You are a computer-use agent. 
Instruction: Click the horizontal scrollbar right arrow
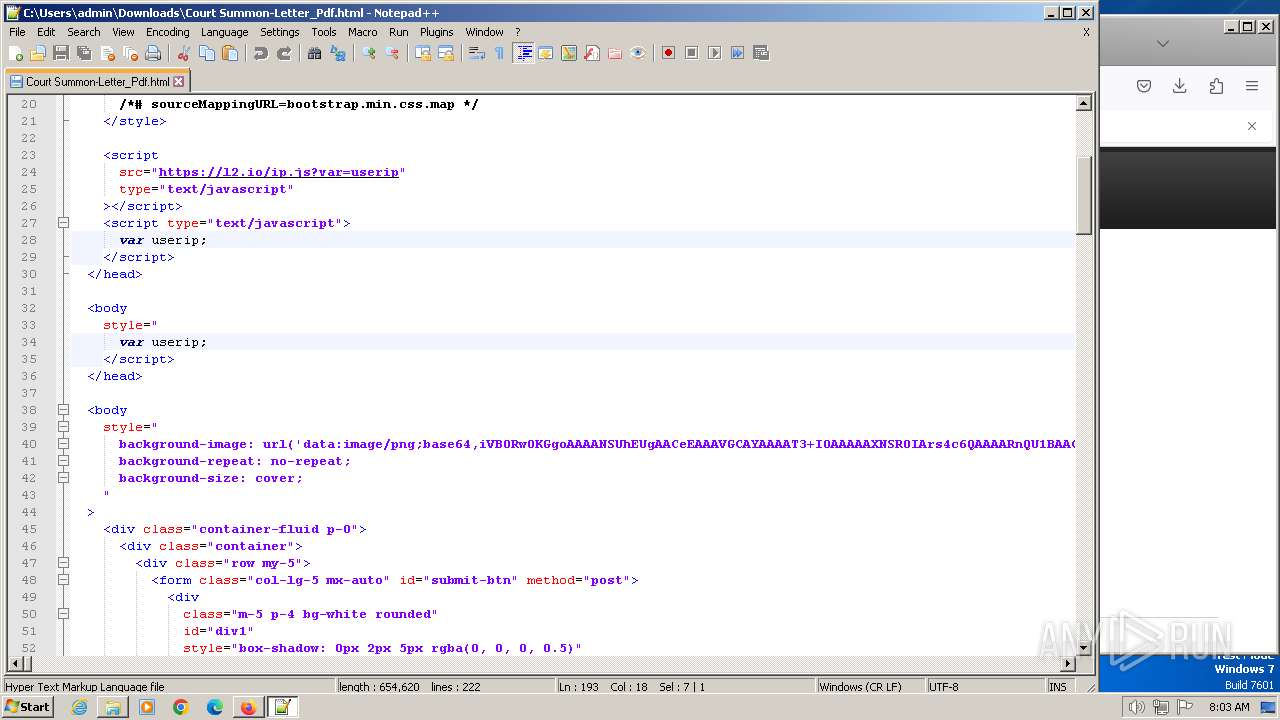pyautogui.click(x=1068, y=663)
